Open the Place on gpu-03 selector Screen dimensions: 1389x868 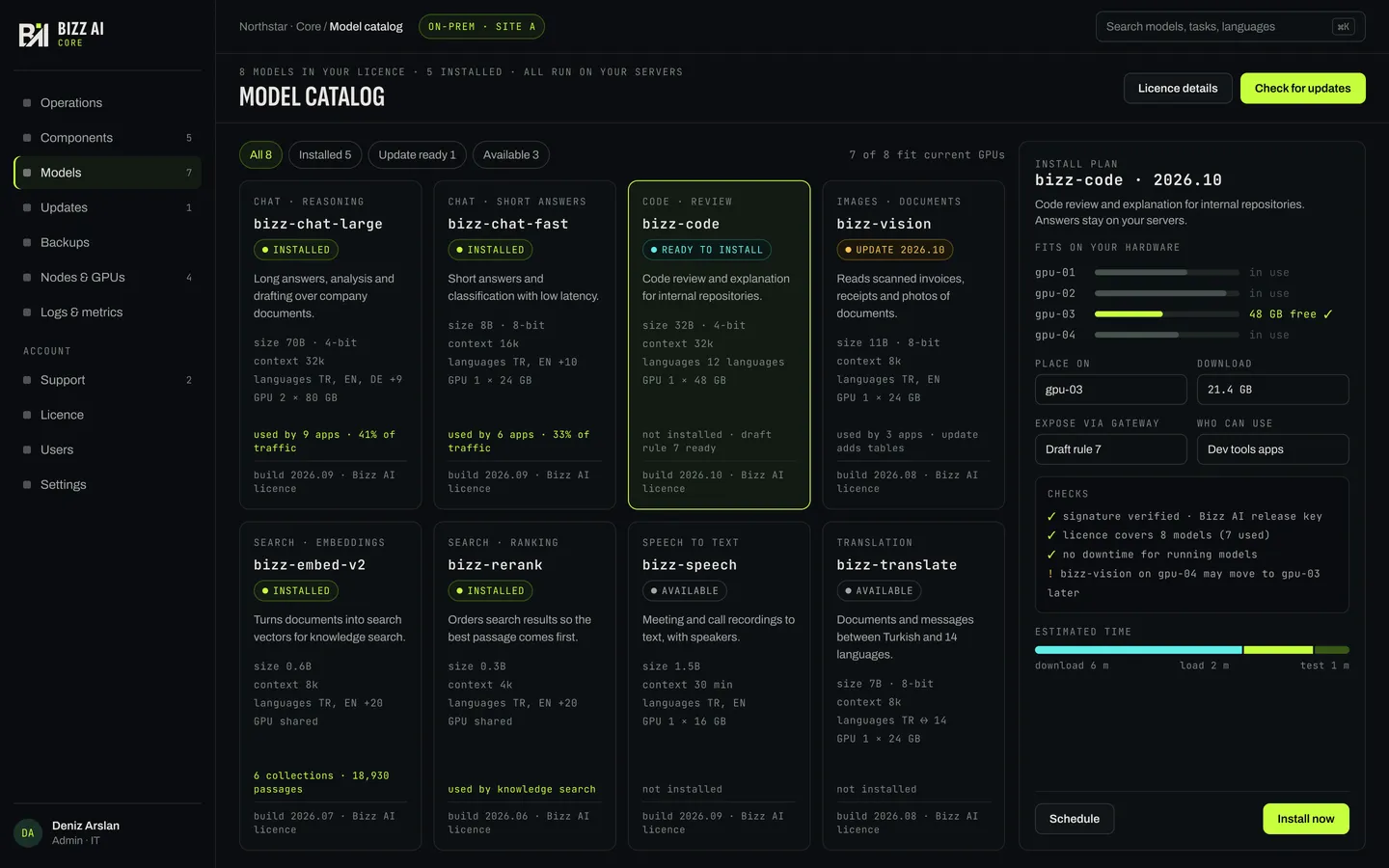pyautogui.click(x=1111, y=390)
